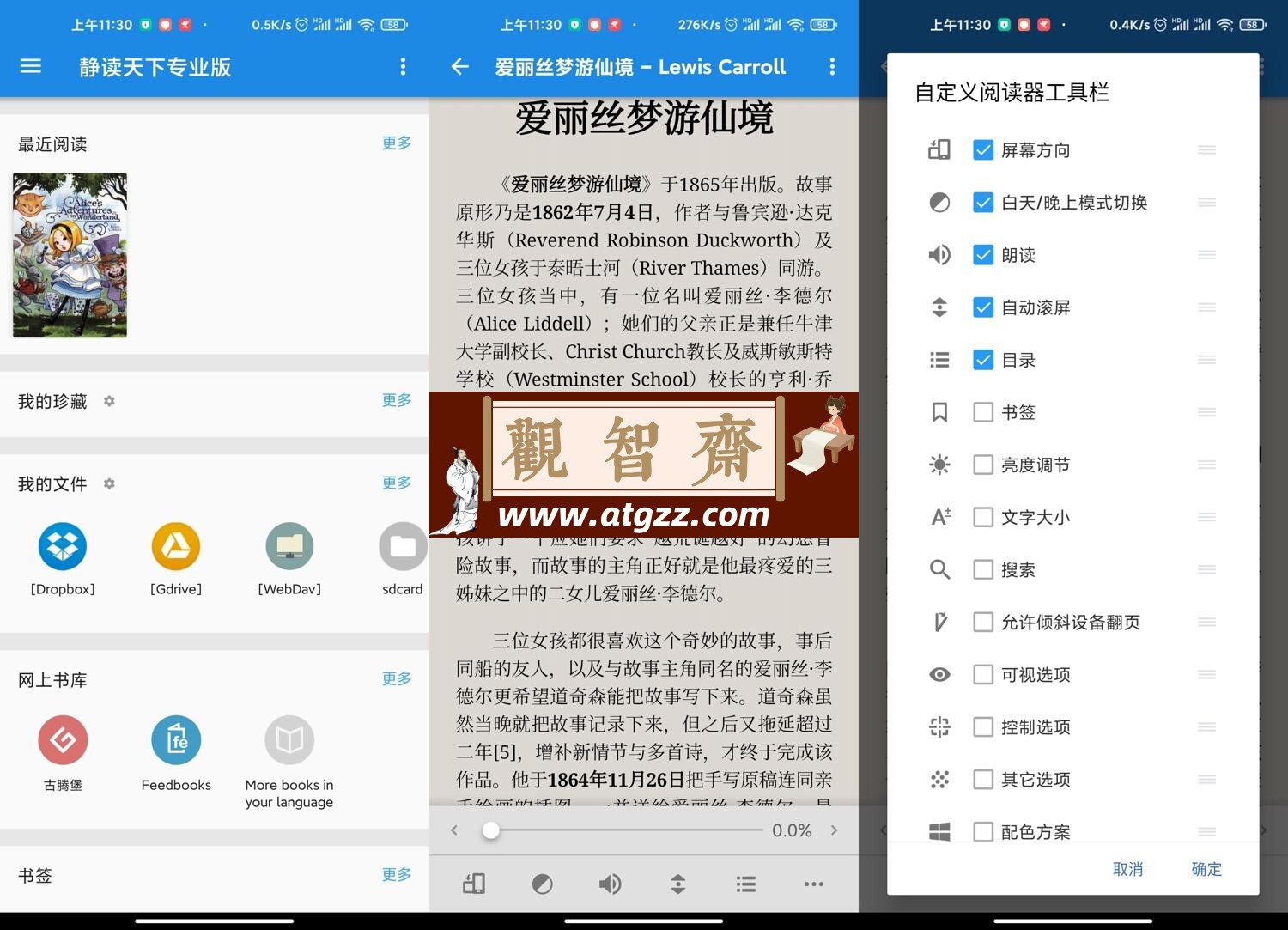
Task: Open settings gear next to 我的珍藏
Action: [109, 401]
